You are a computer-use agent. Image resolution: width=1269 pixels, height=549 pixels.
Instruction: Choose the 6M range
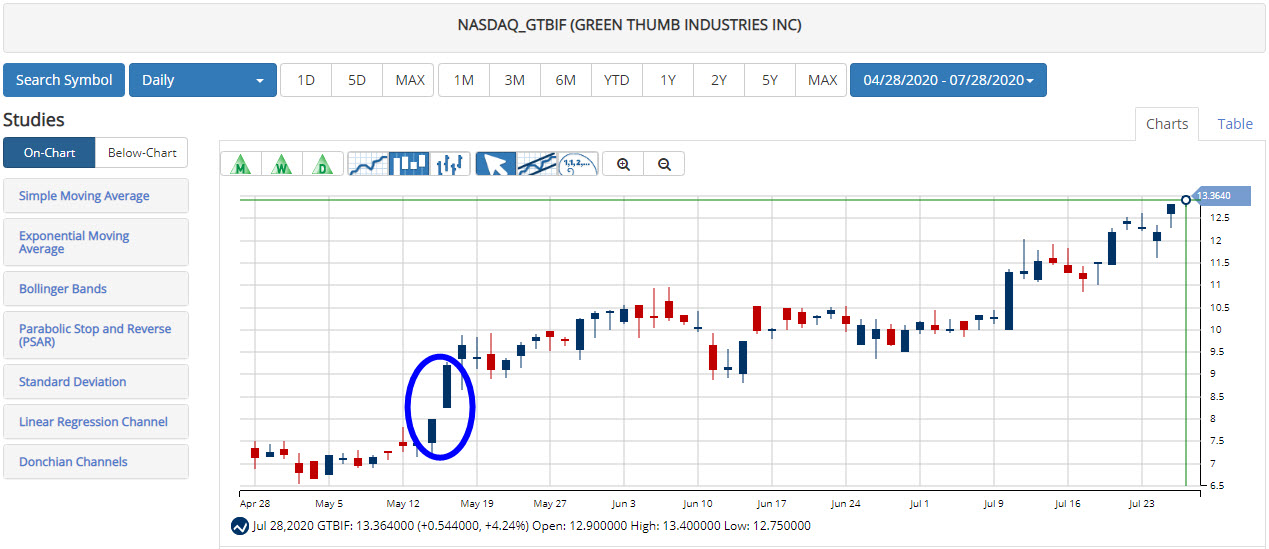point(566,80)
